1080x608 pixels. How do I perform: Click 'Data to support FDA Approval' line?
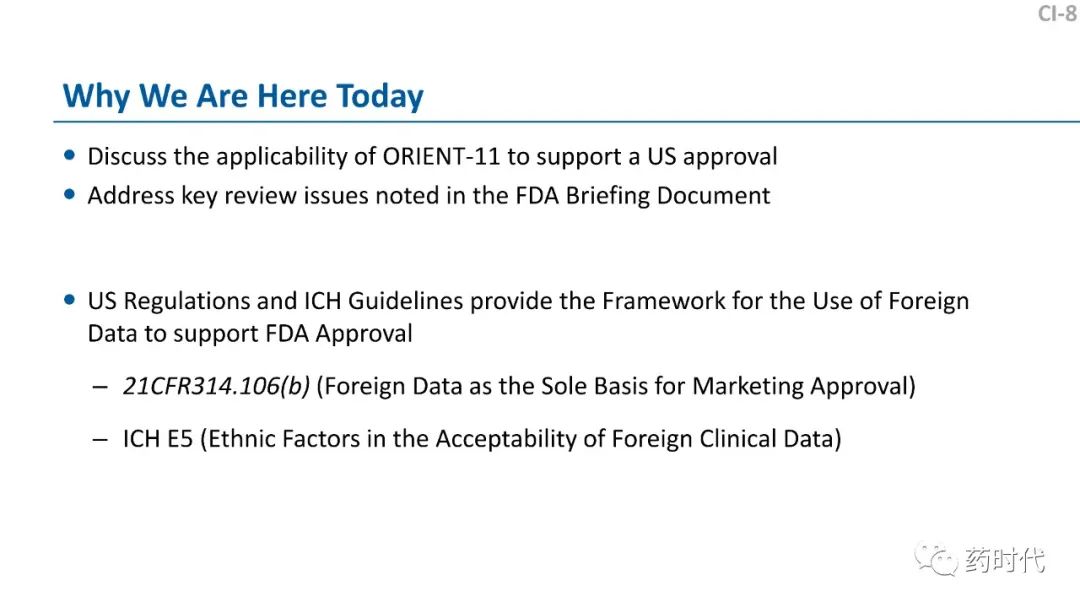pyautogui.click(x=250, y=334)
